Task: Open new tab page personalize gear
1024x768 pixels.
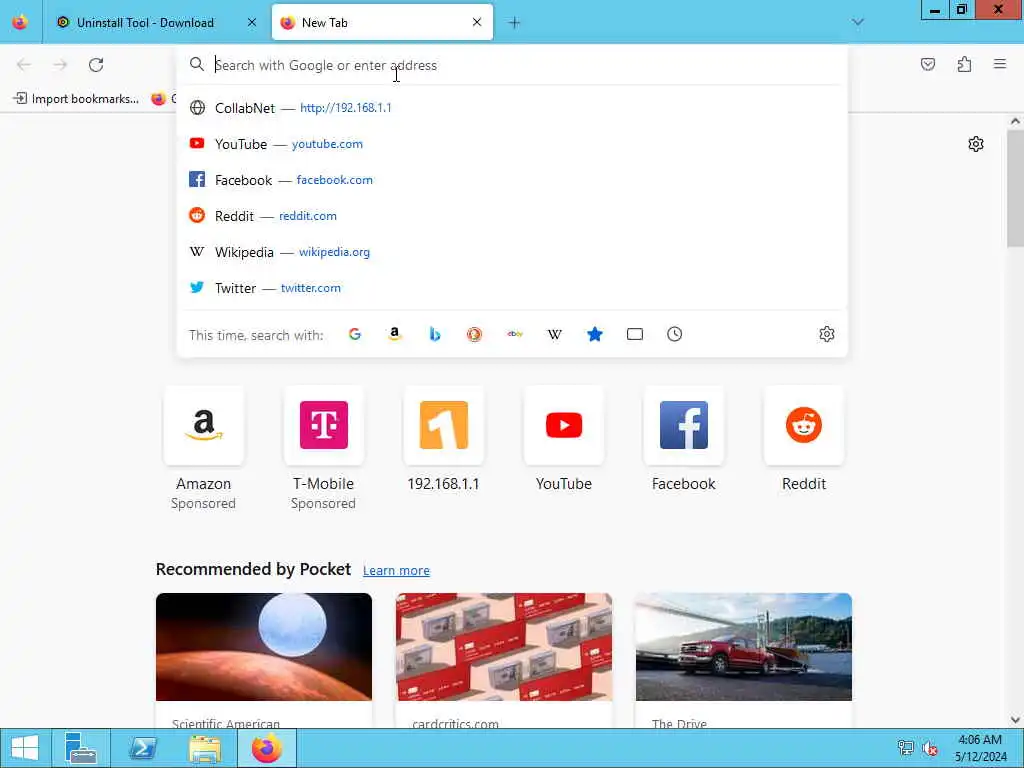Action: coord(976,144)
